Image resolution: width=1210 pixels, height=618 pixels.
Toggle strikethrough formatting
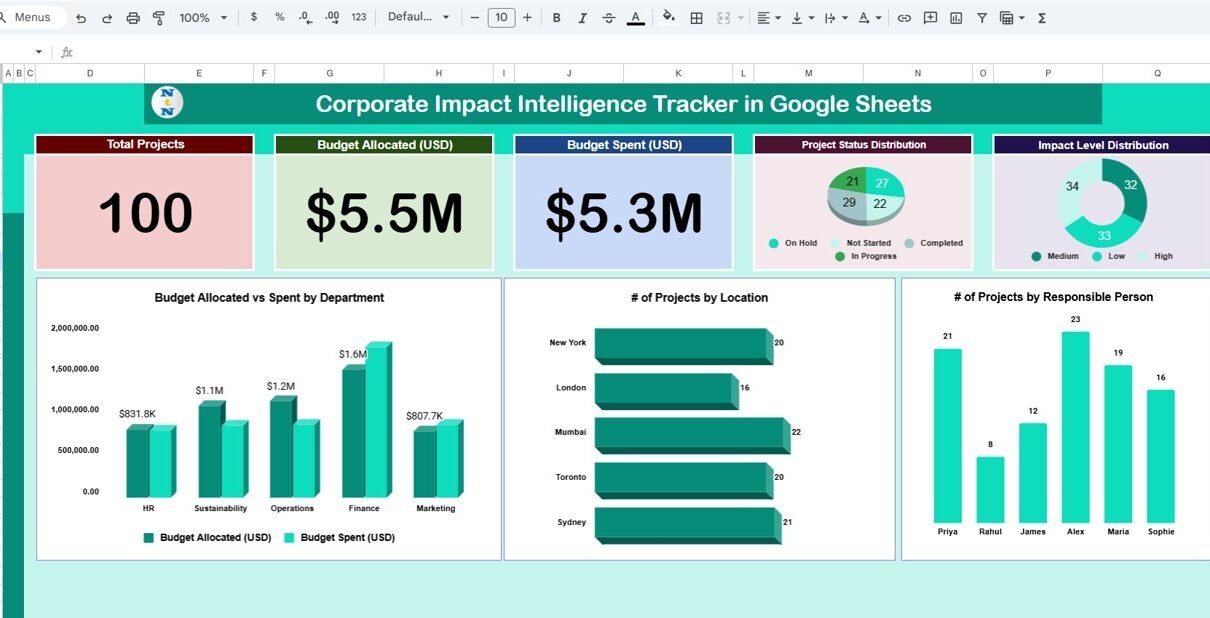(x=609, y=18)
